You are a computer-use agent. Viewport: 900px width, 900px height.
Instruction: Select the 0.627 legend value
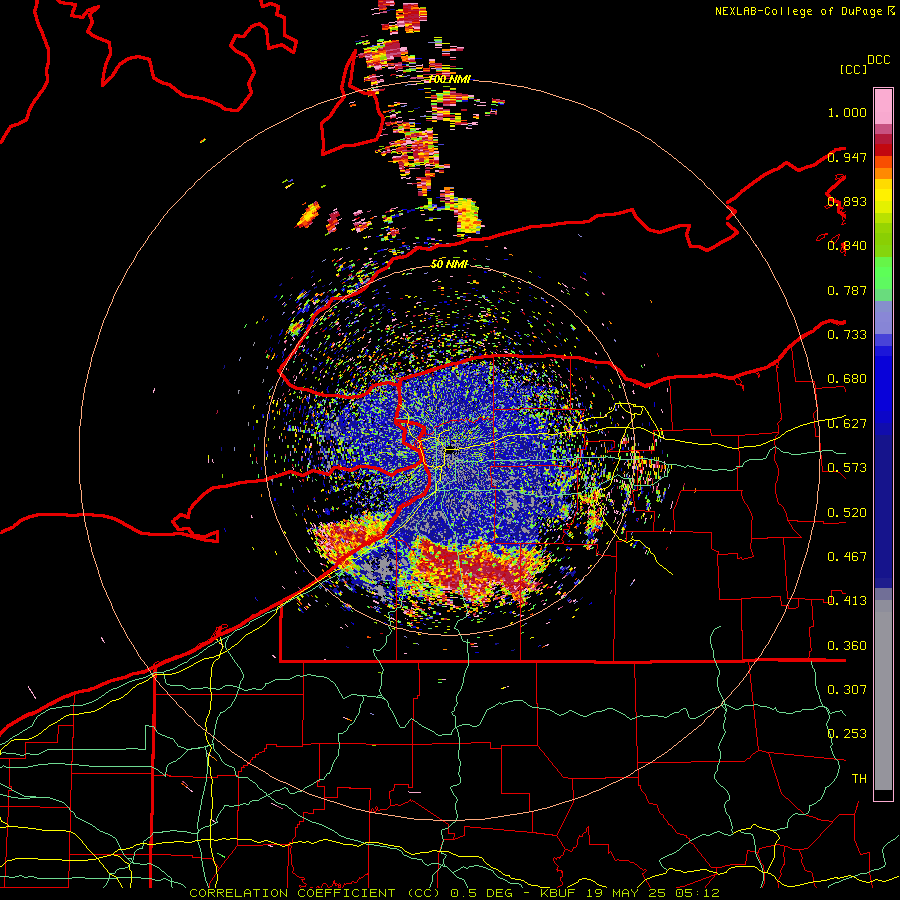[847, 424]
